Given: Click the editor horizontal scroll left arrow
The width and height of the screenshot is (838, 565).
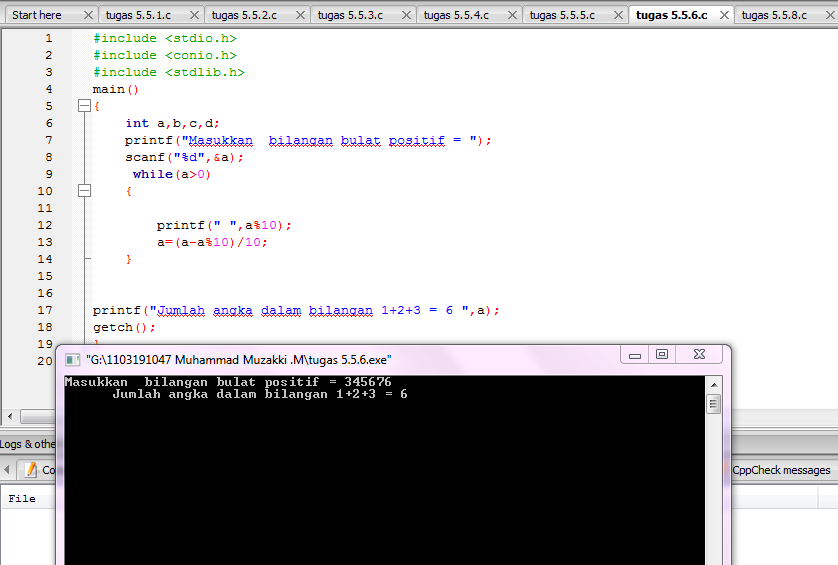Looking at the screenshot, I should coord(10,416).
